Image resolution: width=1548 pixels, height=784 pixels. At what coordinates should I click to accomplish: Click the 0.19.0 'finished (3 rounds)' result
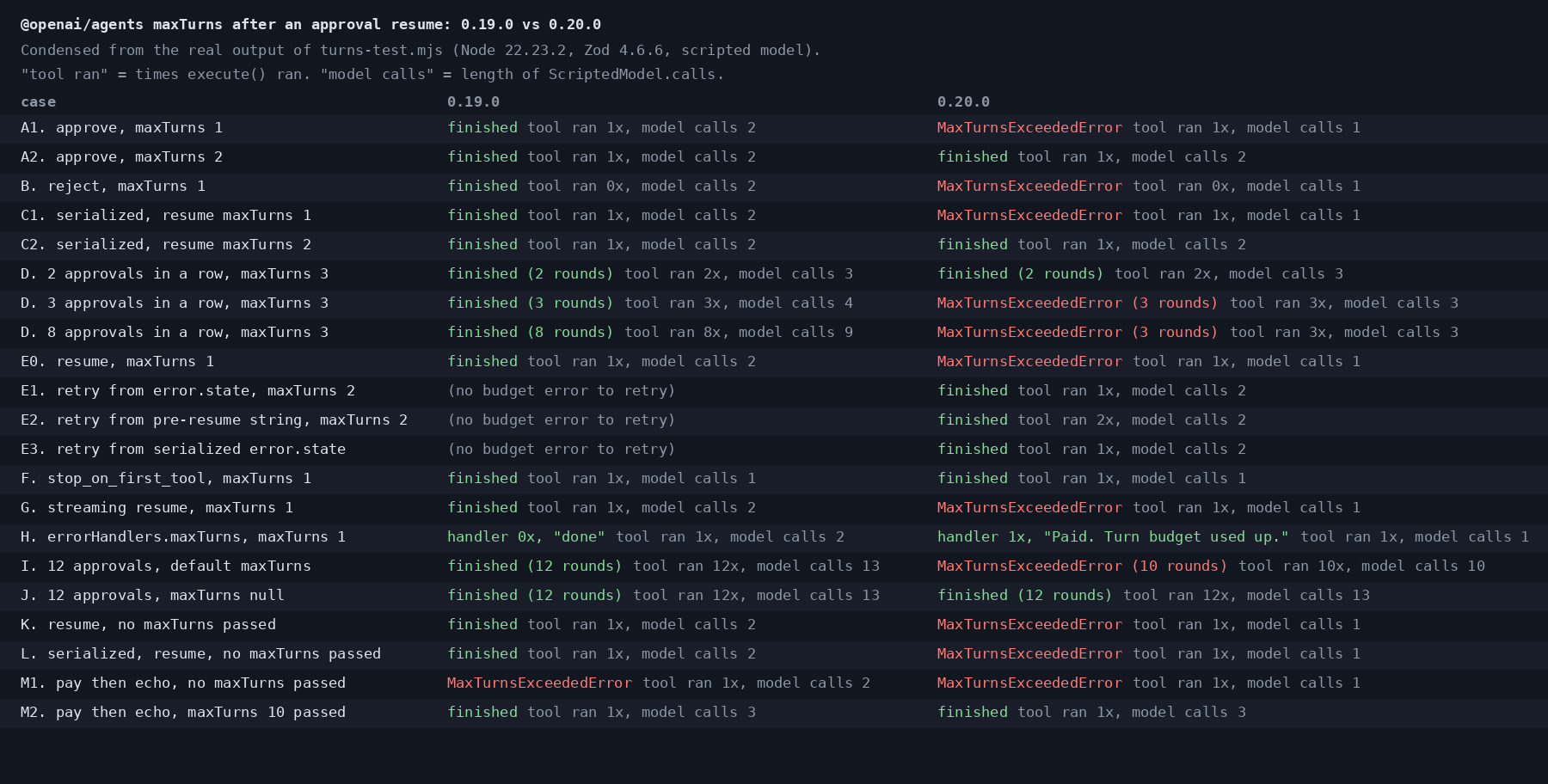(x=531, y=303)
